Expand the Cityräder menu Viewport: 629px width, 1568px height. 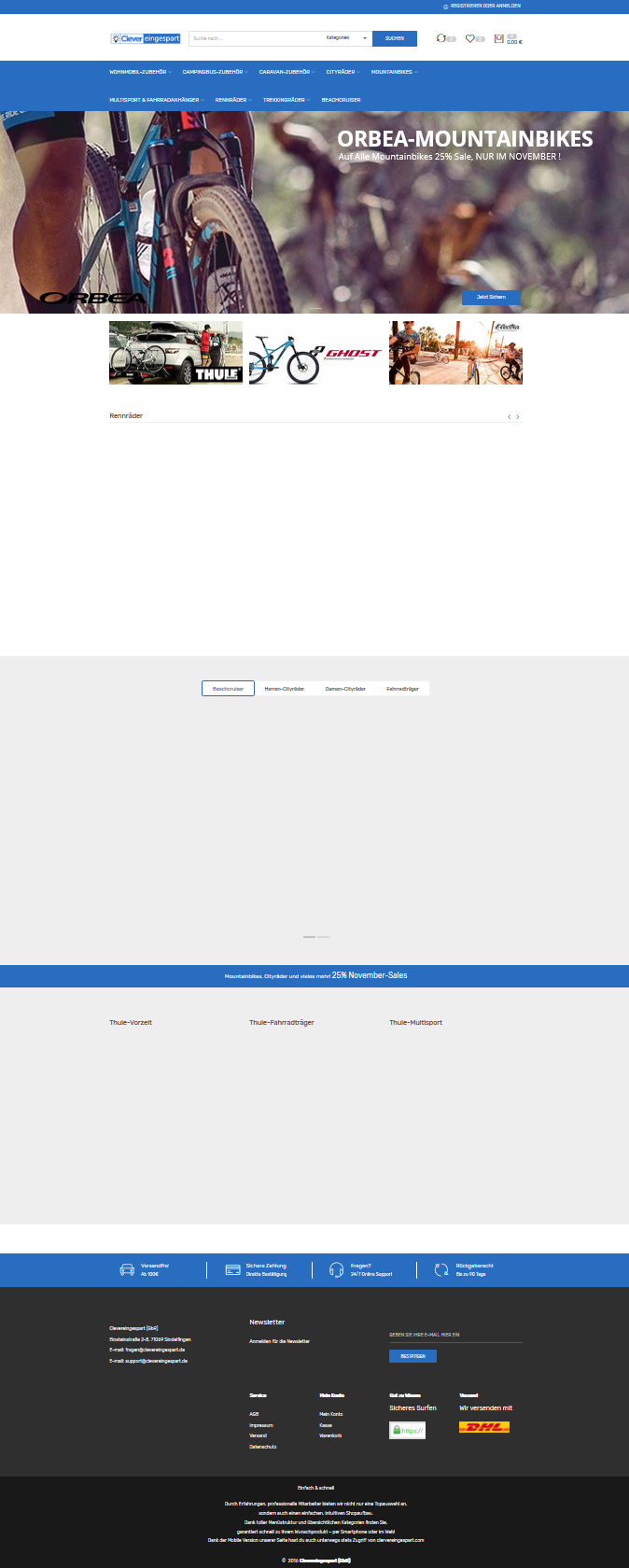(x=342, y=72)
